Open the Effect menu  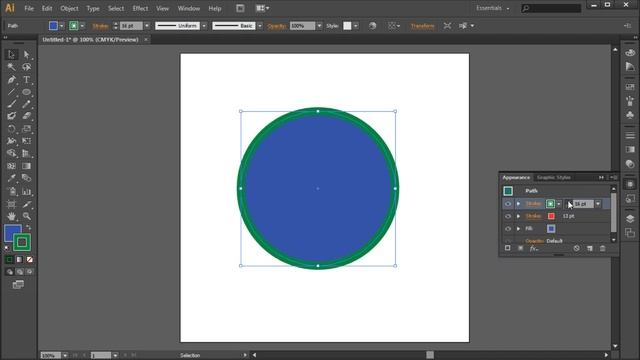coord(140,8)
